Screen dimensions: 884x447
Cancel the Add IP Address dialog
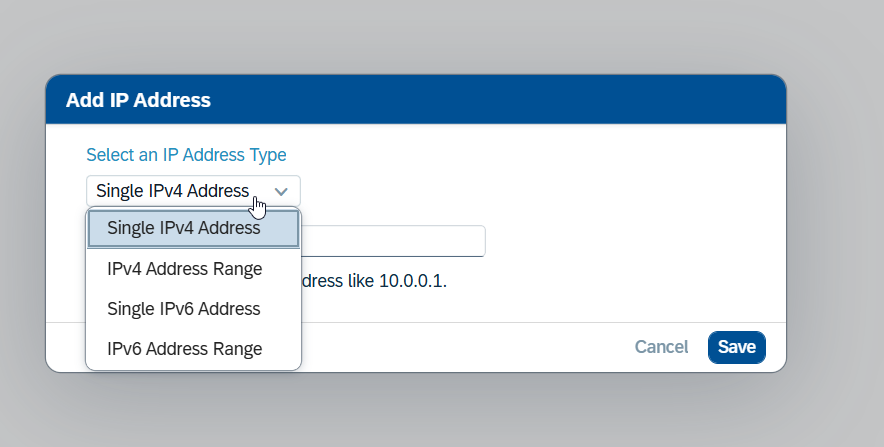pos(661,347)
